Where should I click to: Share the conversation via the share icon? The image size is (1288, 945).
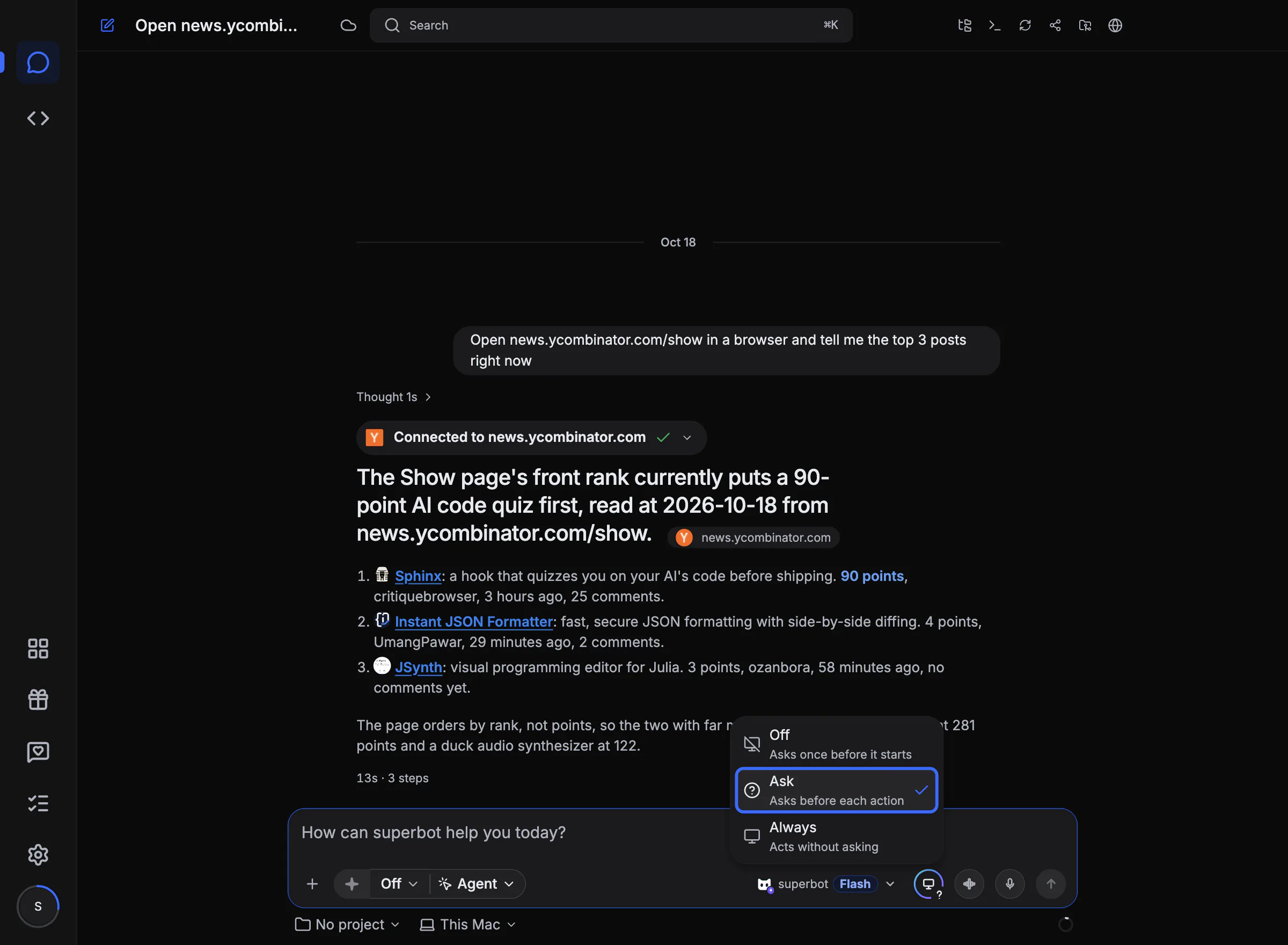(x=1055, y=25)
